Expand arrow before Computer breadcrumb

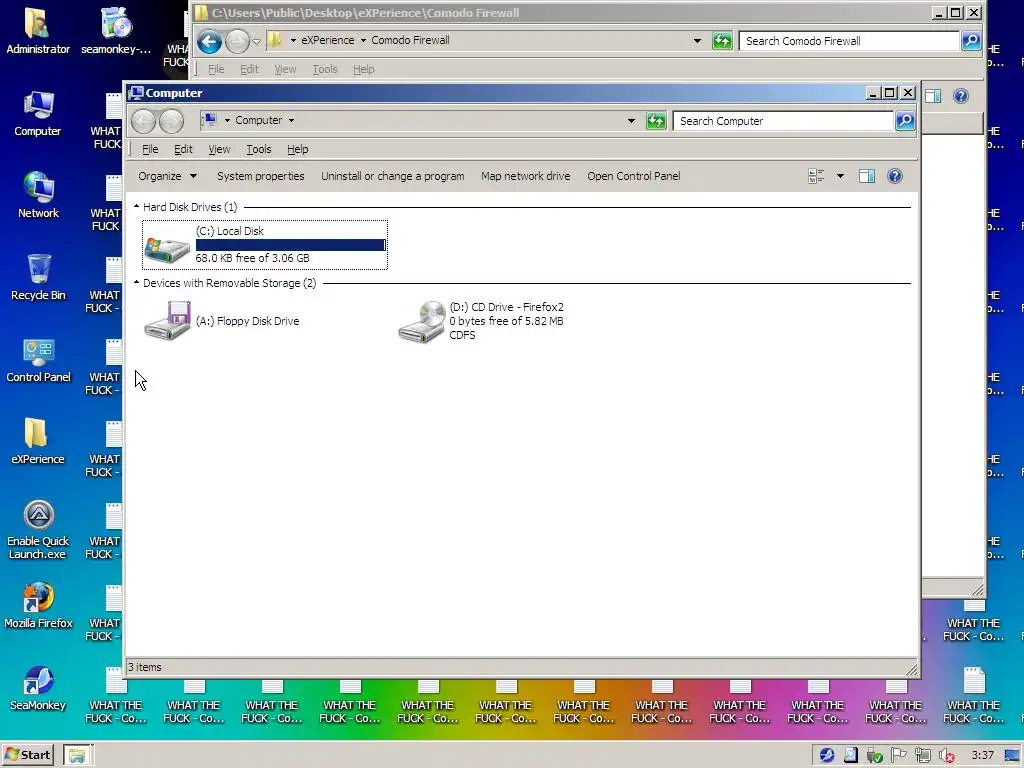227,120
